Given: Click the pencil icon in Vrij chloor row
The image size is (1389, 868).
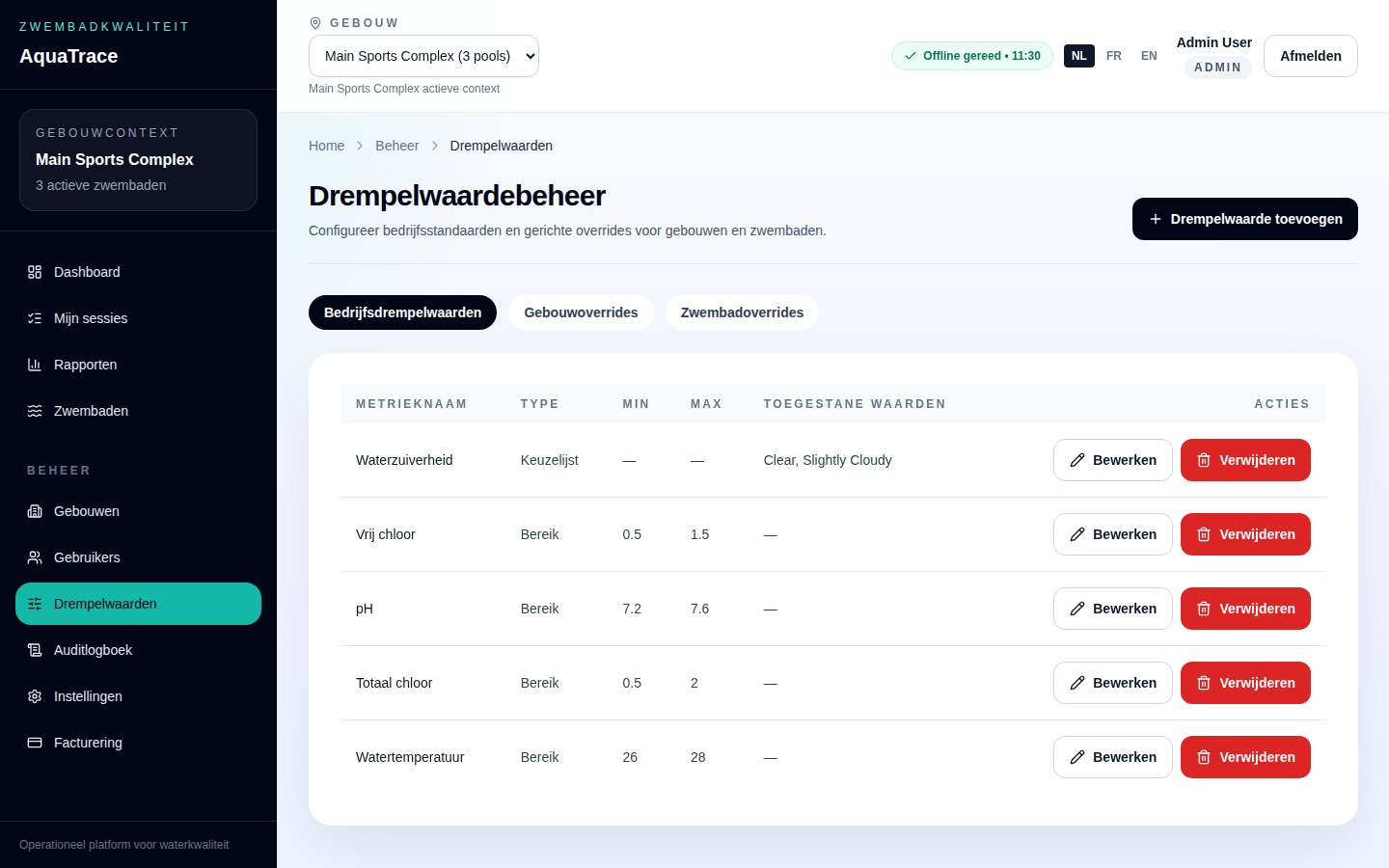Looking at the screenshot, I should [x=1077, y=534].
